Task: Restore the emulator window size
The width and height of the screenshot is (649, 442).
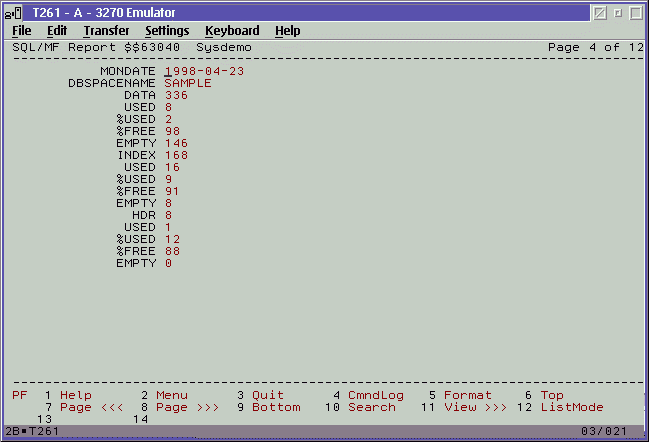Action: [x=618, y=13]
